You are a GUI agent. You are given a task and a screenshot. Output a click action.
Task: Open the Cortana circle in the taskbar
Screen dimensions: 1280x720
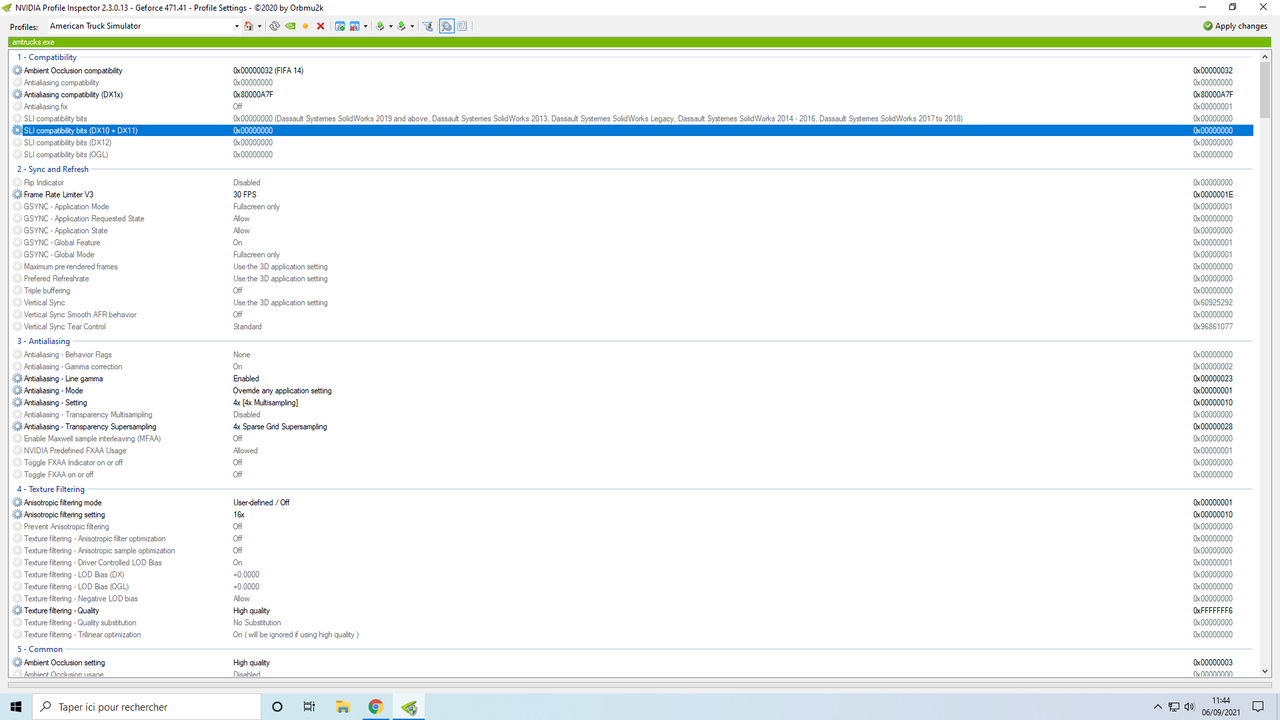pyautogui.click(x=277, y=707)
